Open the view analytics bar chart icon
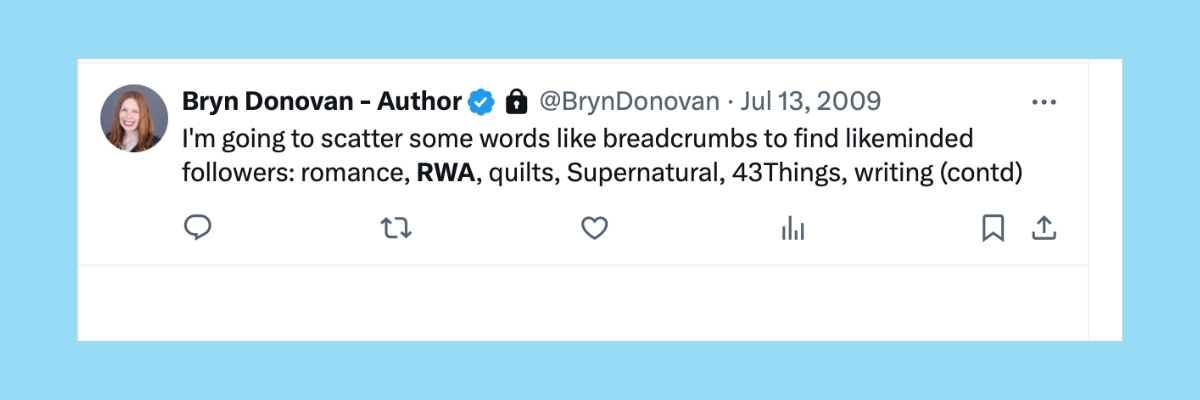 pos(793,229)
